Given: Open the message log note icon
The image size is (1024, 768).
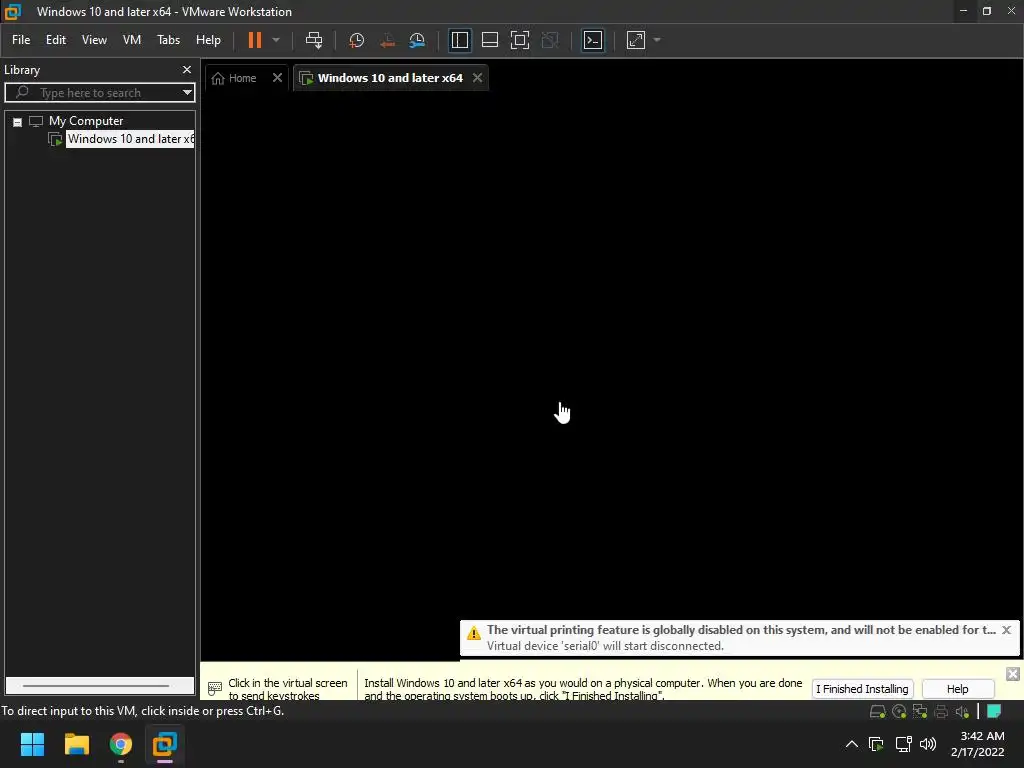Looking at the screenshot, I should [x=994, y=711].
